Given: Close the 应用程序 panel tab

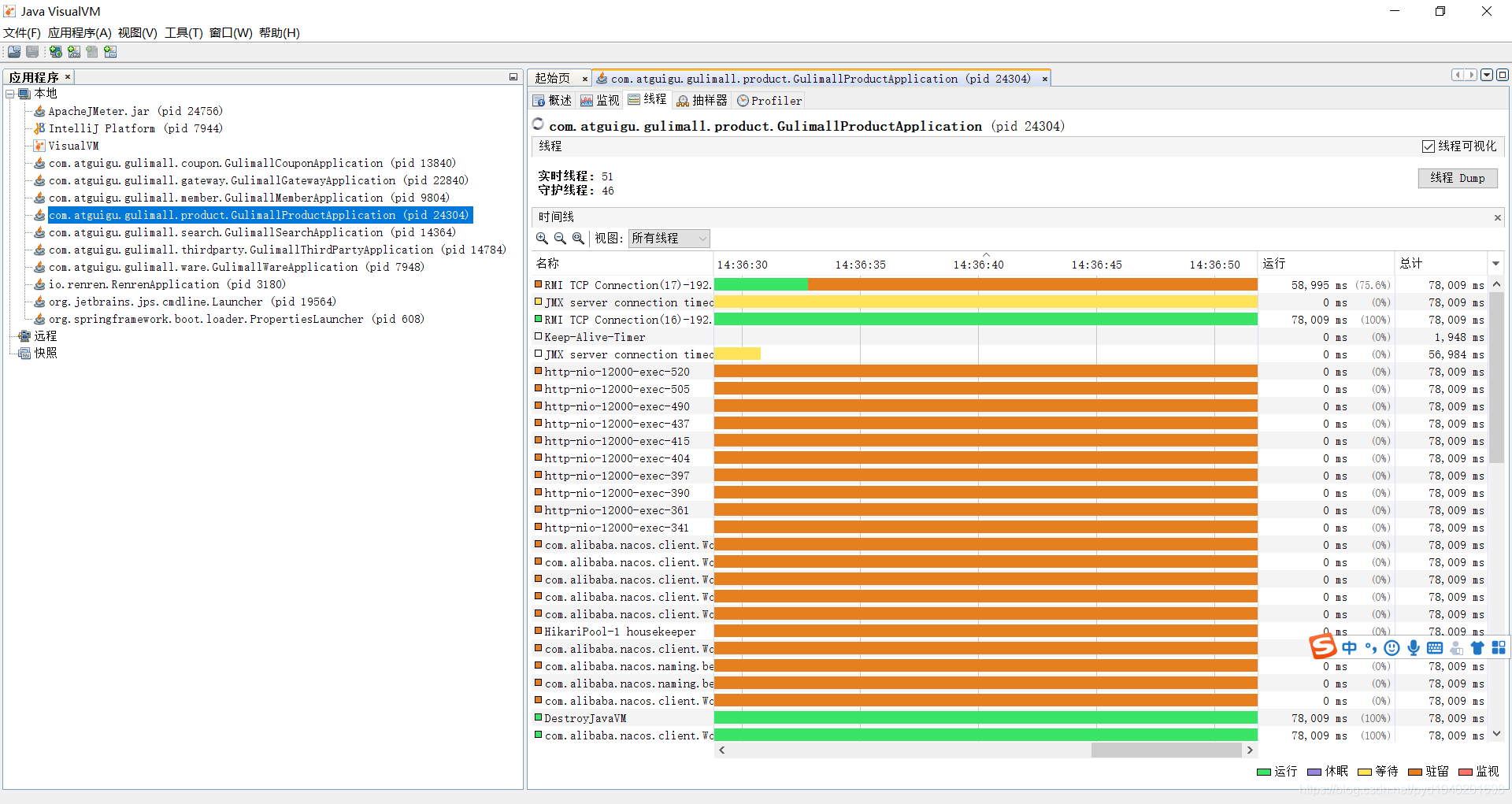Looking at the screenshot, I should [x=68, y=76].
